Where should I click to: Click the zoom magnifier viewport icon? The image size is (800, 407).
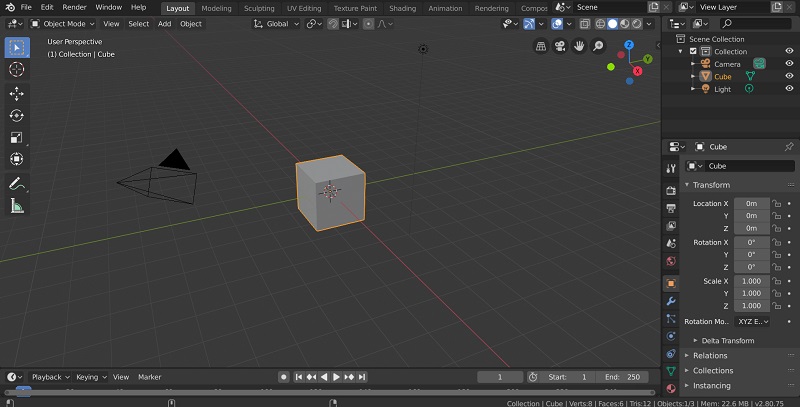pyautogui.click(x=598, y=46)
